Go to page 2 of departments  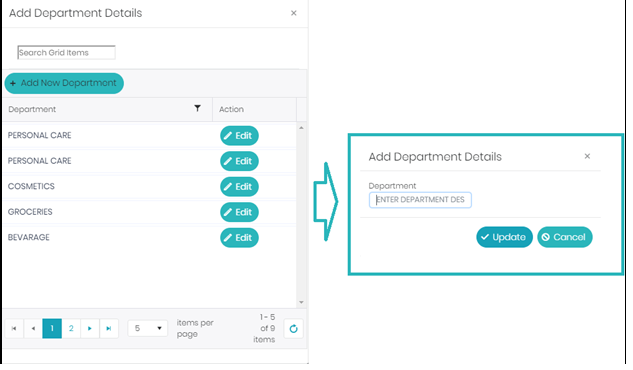[71, 328]
